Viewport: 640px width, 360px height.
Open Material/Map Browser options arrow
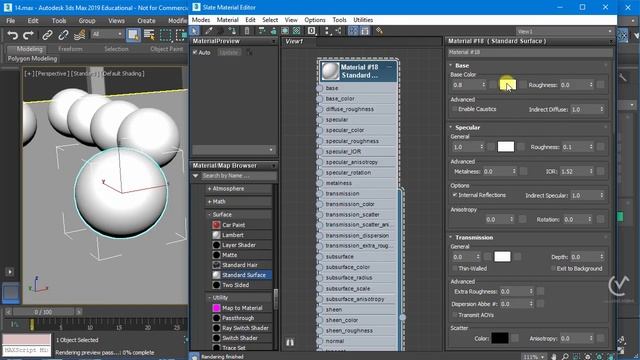[196, 176]
